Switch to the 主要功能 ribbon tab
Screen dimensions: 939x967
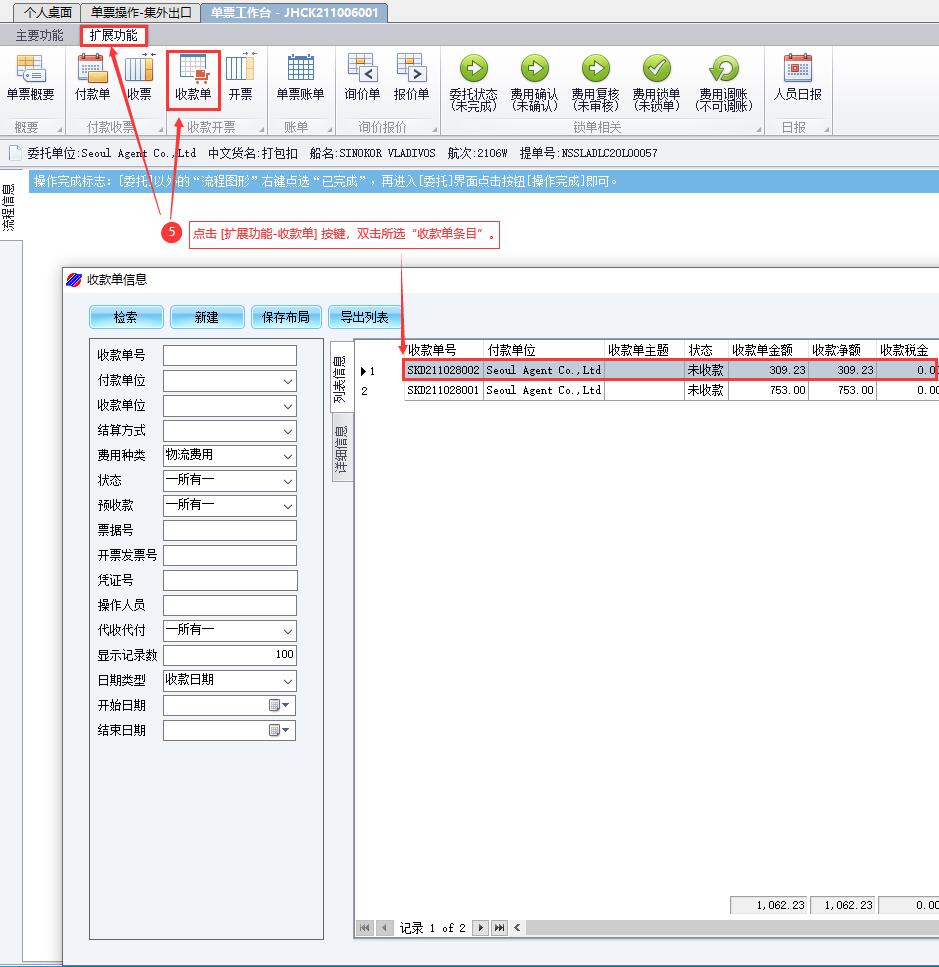pos(39,35)
